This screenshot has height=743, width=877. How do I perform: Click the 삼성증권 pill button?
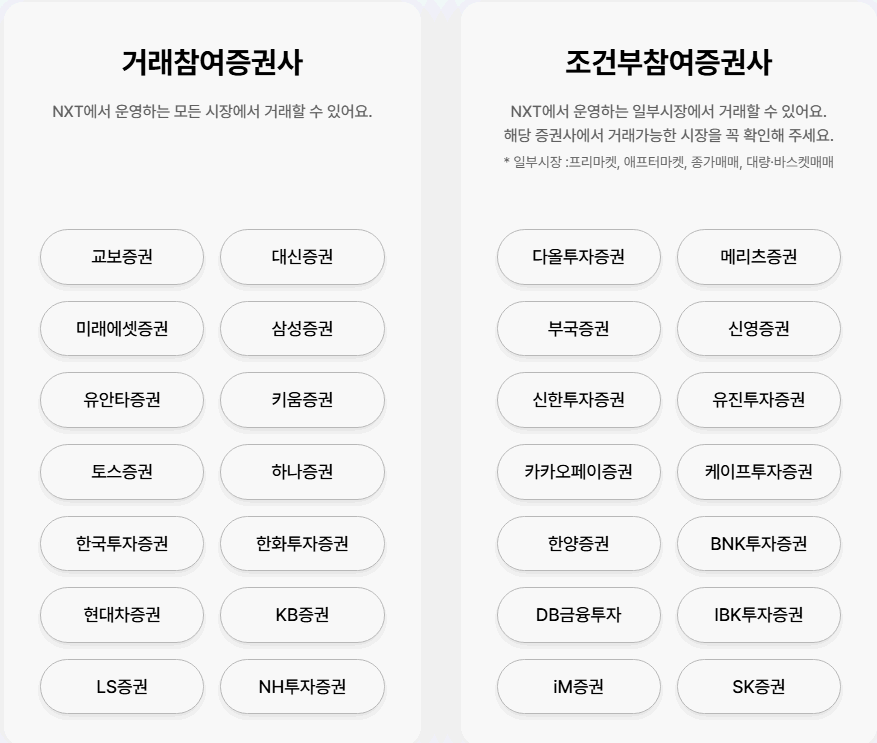[x=303, y=329]
